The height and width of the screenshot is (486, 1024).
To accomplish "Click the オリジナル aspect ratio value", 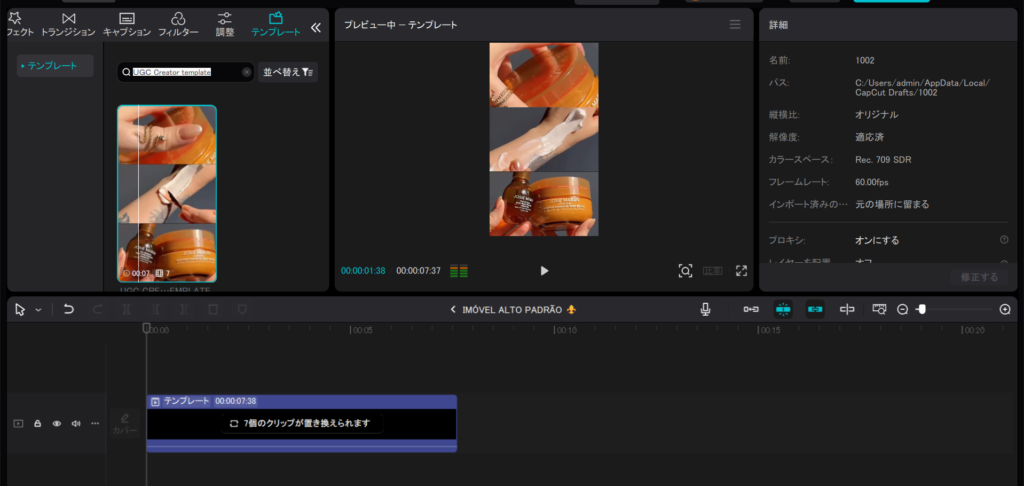I will (x=876, y=115).
